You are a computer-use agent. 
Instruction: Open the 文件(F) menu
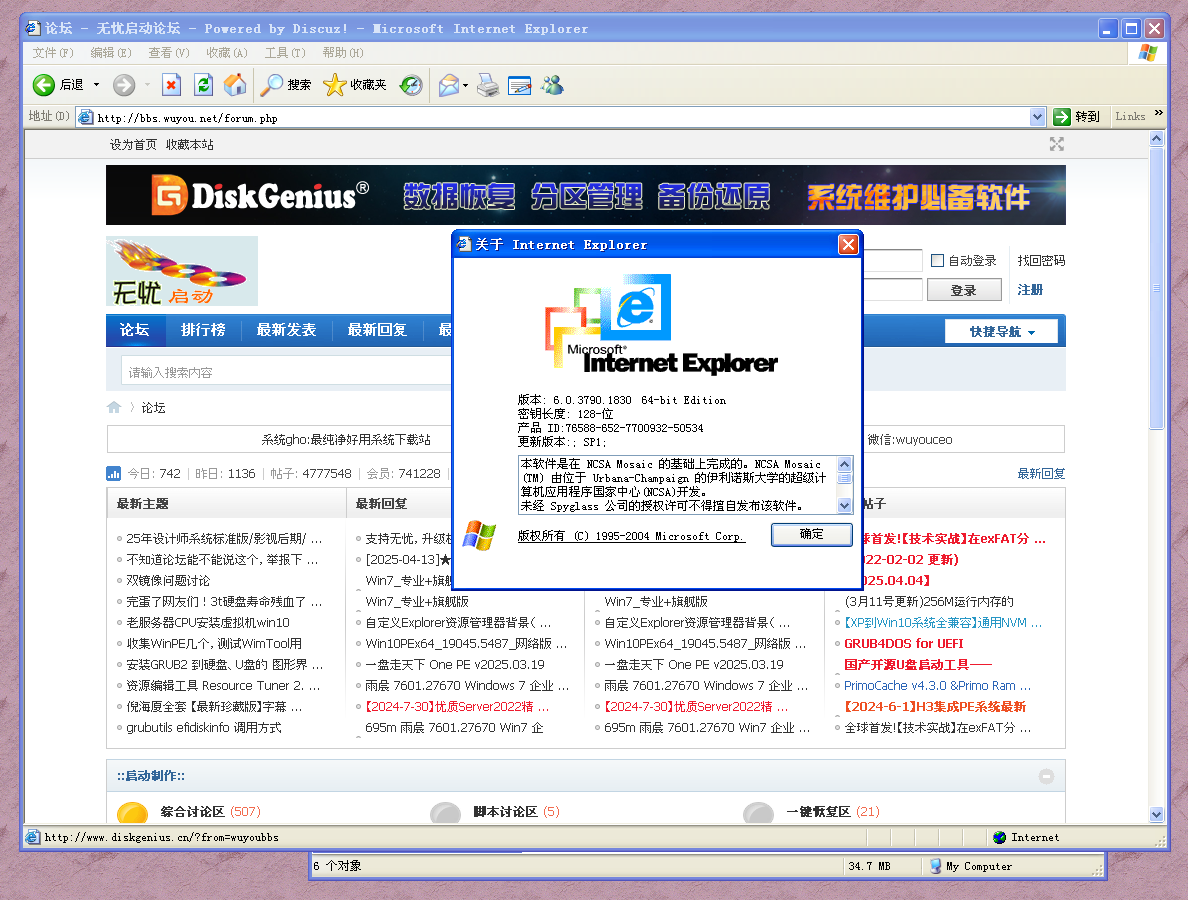pyautogui.click(x=53, y=52)
